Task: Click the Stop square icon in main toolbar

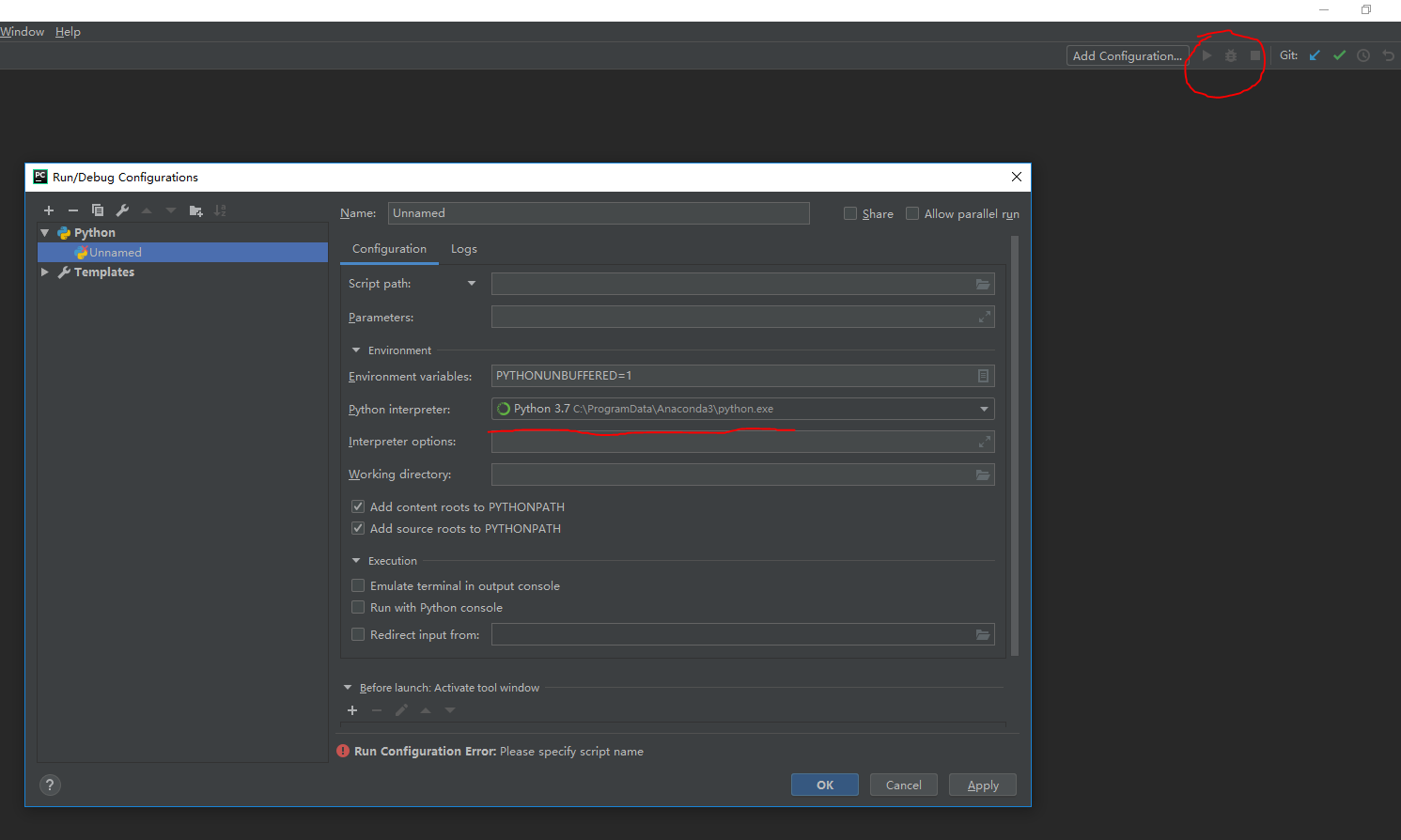Action: [x=1255, y=55]
